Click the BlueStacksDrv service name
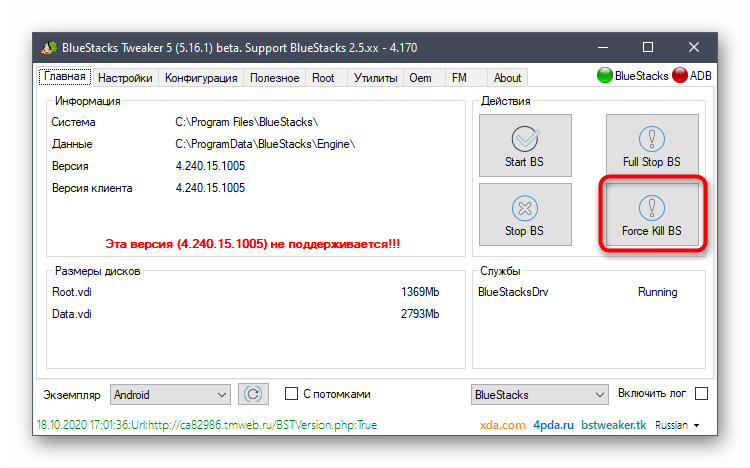This screenshot has height=468, width=750. [x=513, y=292]
